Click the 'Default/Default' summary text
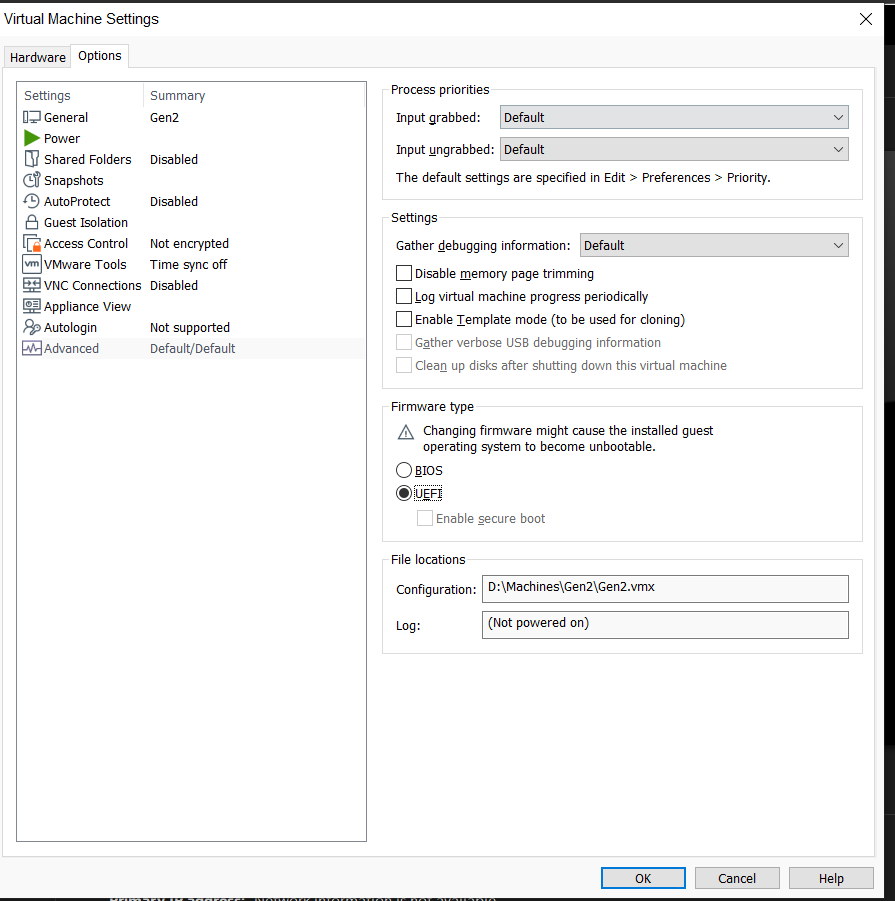 (192, 348)
